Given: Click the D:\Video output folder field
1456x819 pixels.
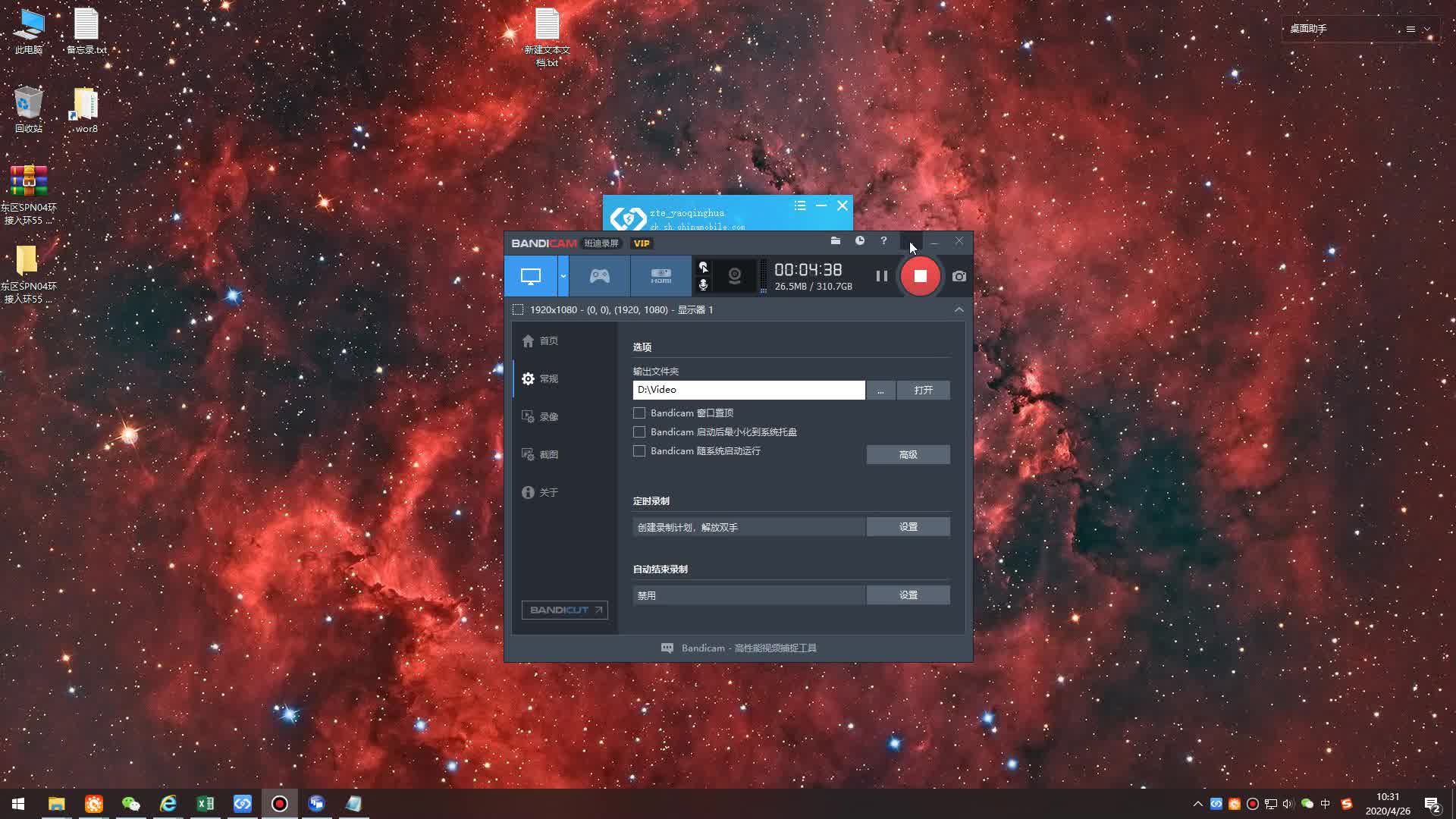Looking at the screenshot, I should (748, 390).
